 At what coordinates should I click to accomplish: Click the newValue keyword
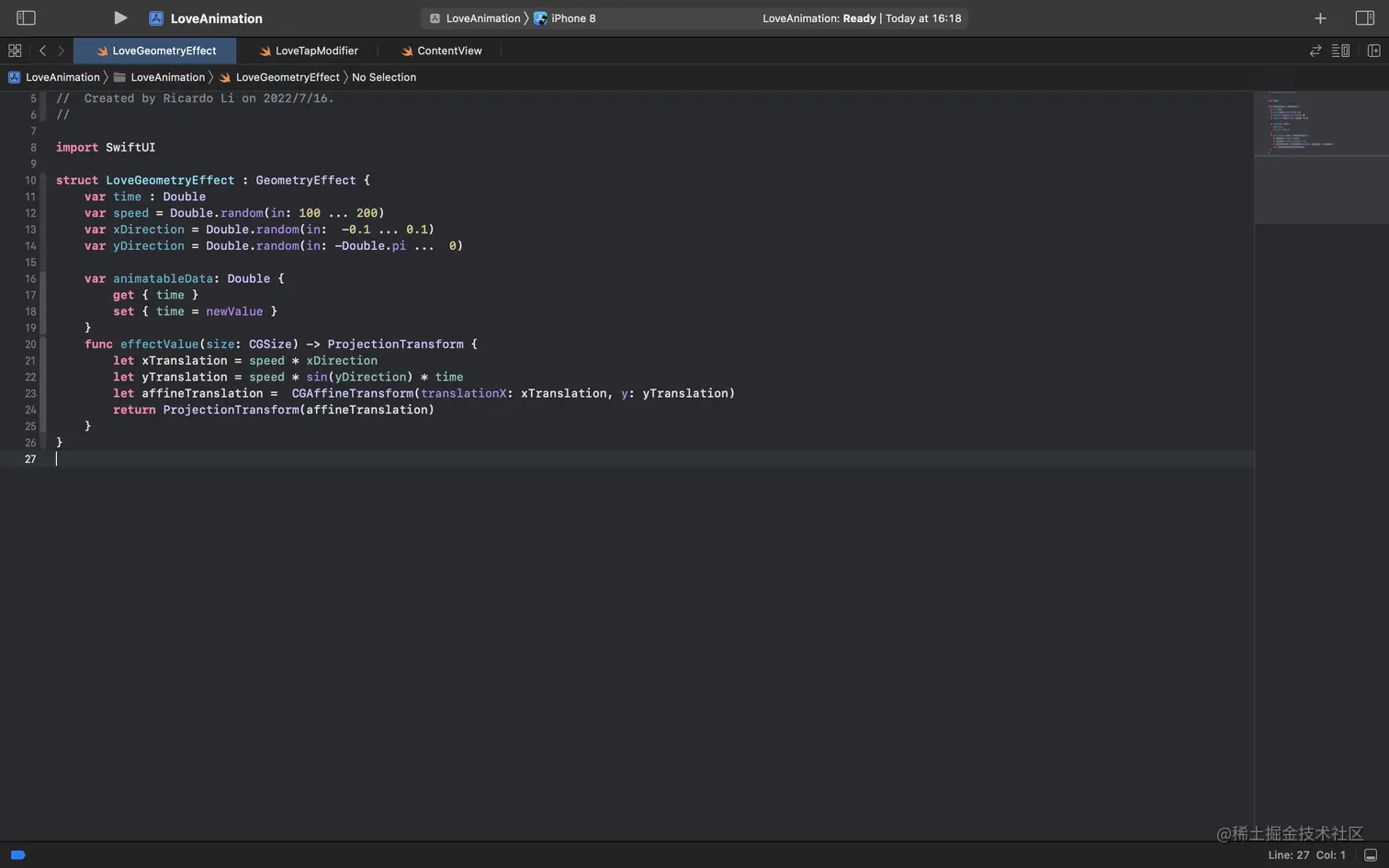[x=234, y=311]
